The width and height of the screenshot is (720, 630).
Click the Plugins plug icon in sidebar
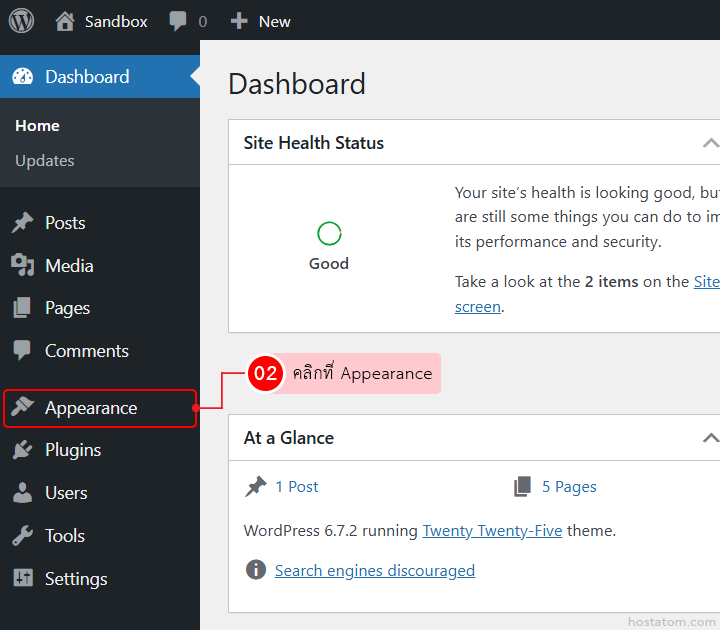pyautogui.click(x=22, y=450)
